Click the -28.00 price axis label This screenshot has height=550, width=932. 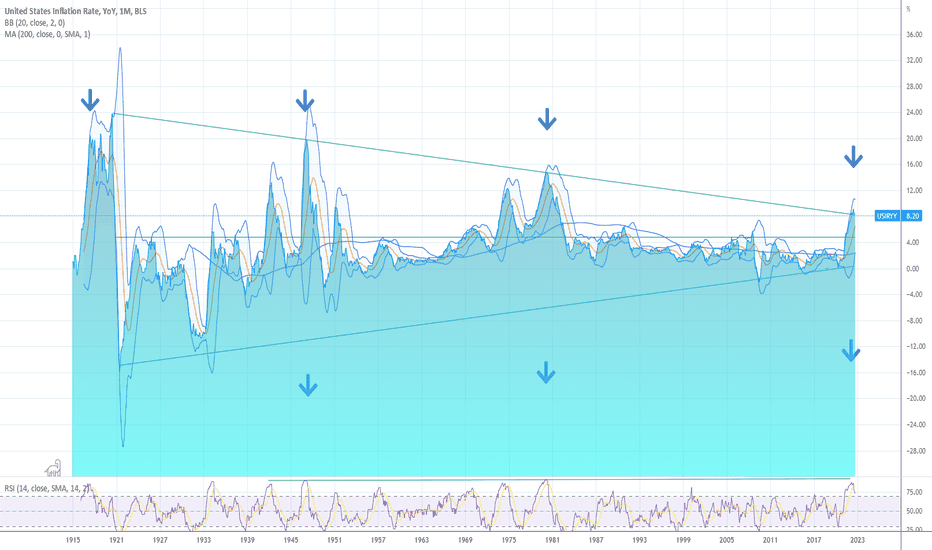915,451
